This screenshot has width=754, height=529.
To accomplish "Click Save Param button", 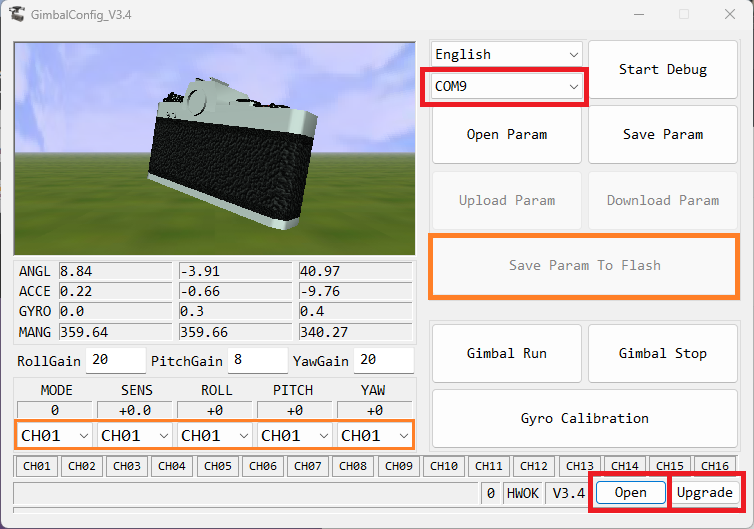I will point(662,134).
